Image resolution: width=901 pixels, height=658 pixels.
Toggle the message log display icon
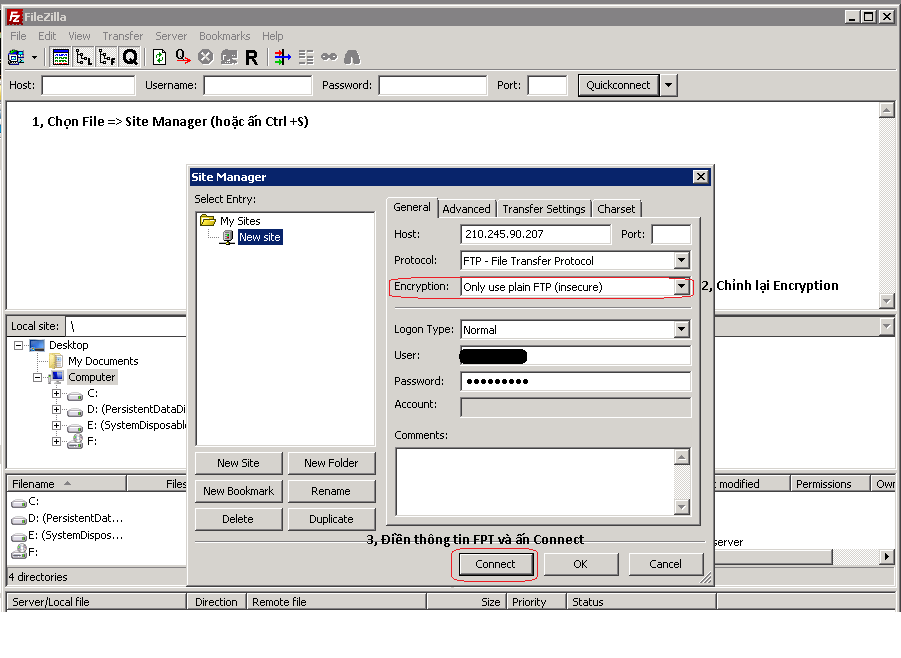pyautogui.click(x=62, y=57)
